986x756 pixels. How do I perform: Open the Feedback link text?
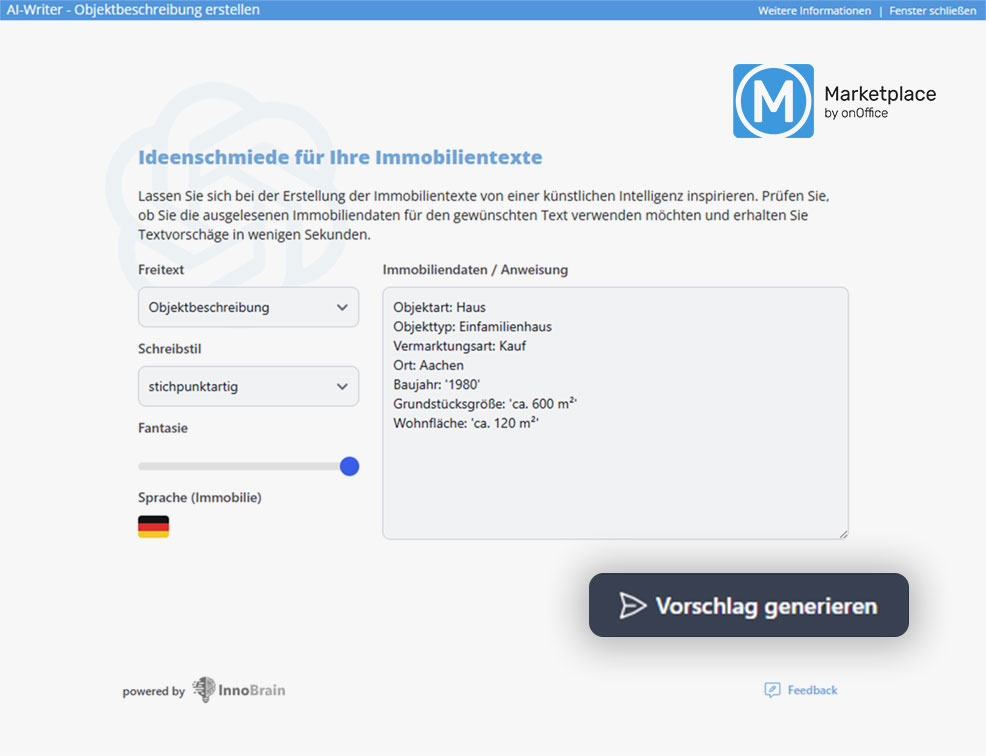tap(812, 690)
